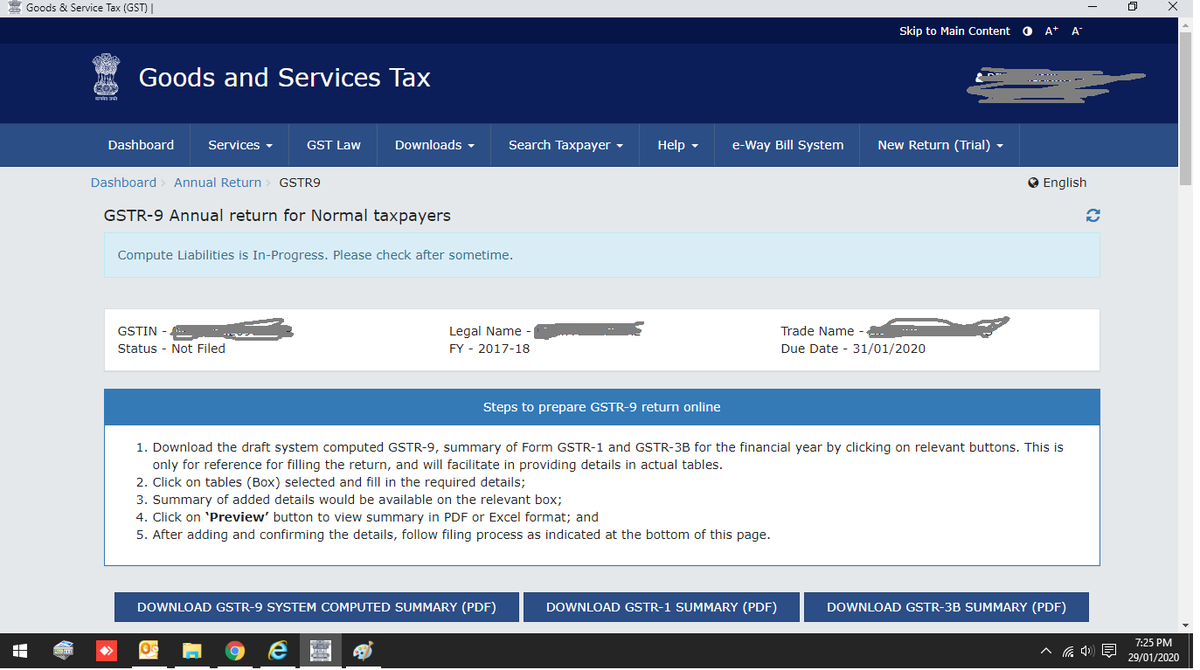Screen dimensions: 1200x670
Task: Launch Google Chrome from taskbar
Action: pos(235,651)
